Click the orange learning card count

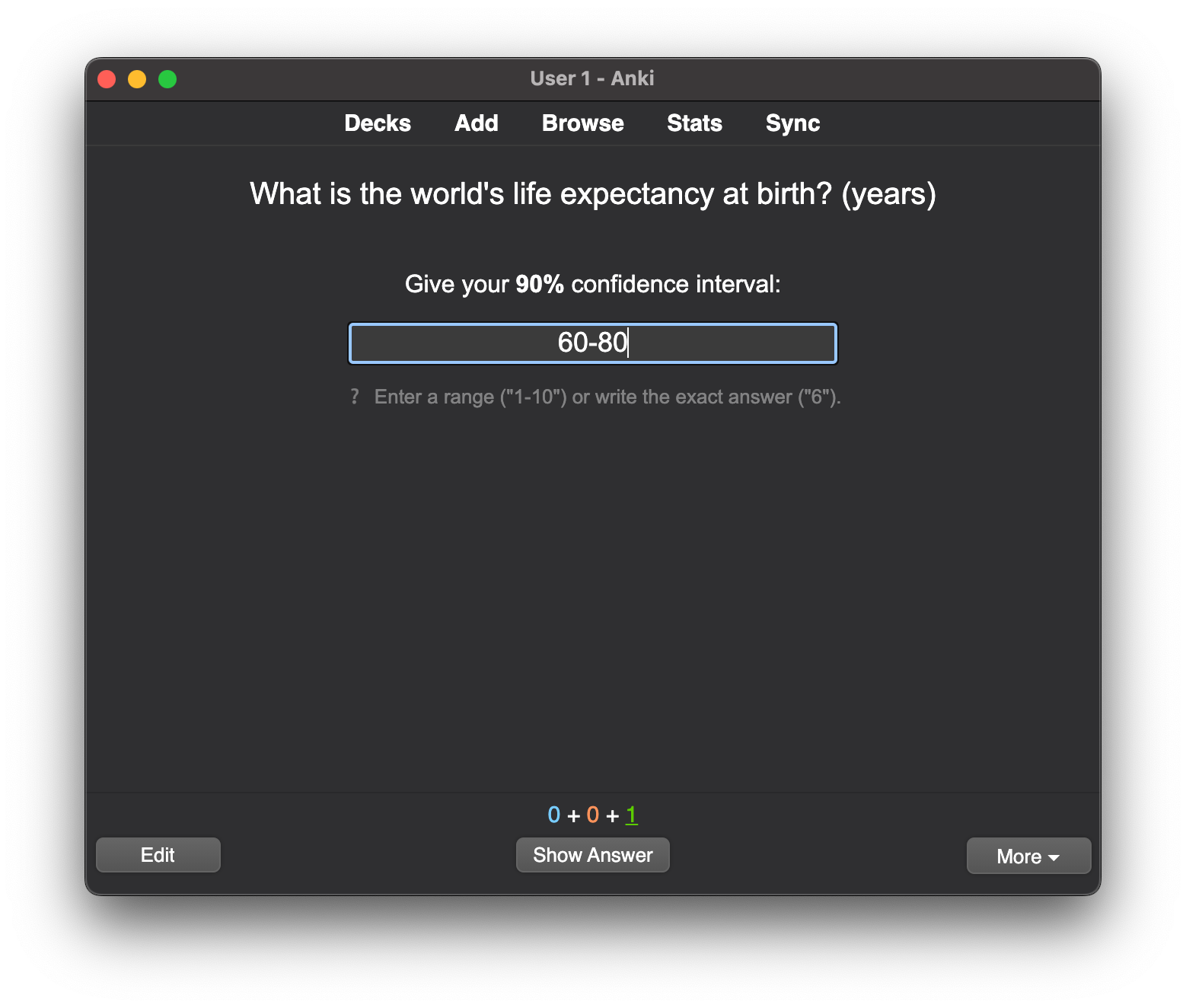pos(592,815)
